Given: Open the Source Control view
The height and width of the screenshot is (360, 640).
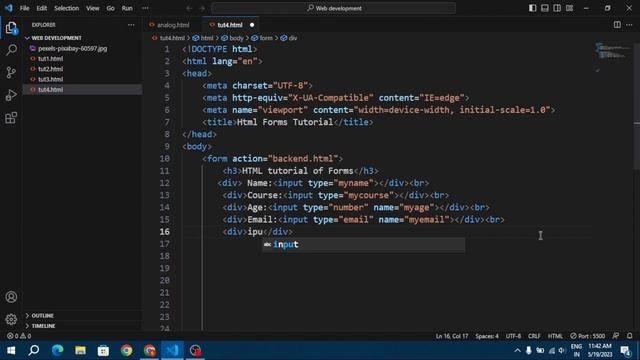Looking at the screenshot, I should tap(11, 72).
